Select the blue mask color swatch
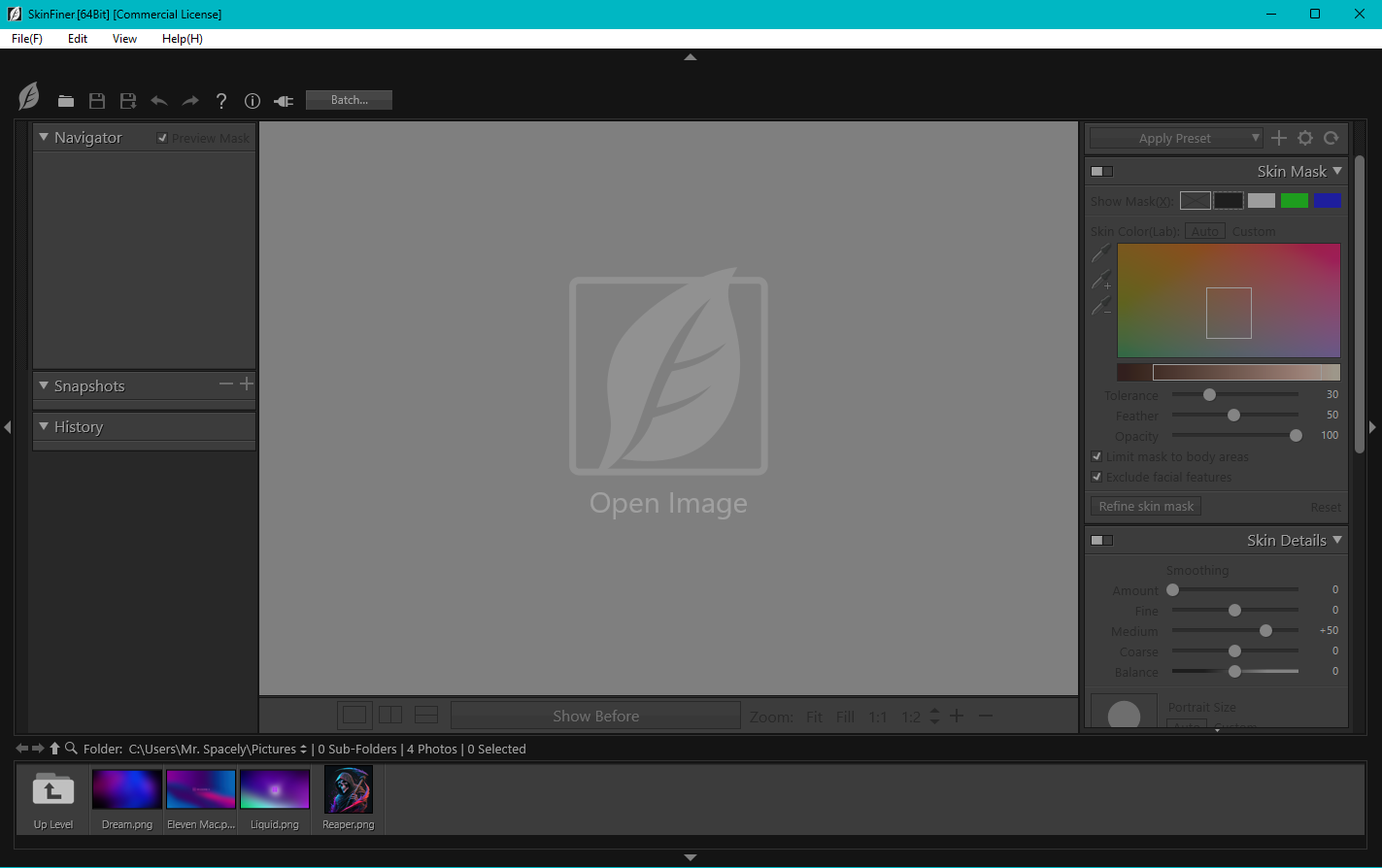 (x=1328, y=200)
